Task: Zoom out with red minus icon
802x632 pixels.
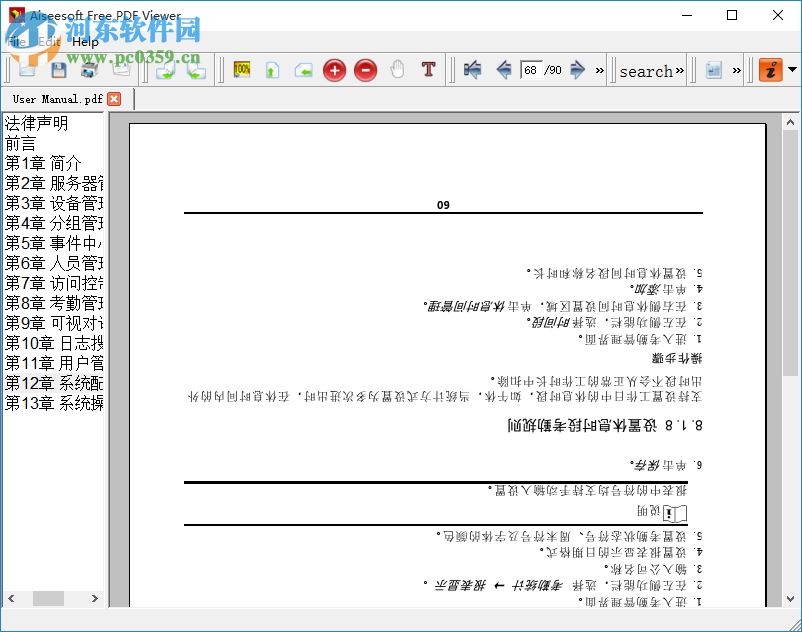Action: [365, 70]
